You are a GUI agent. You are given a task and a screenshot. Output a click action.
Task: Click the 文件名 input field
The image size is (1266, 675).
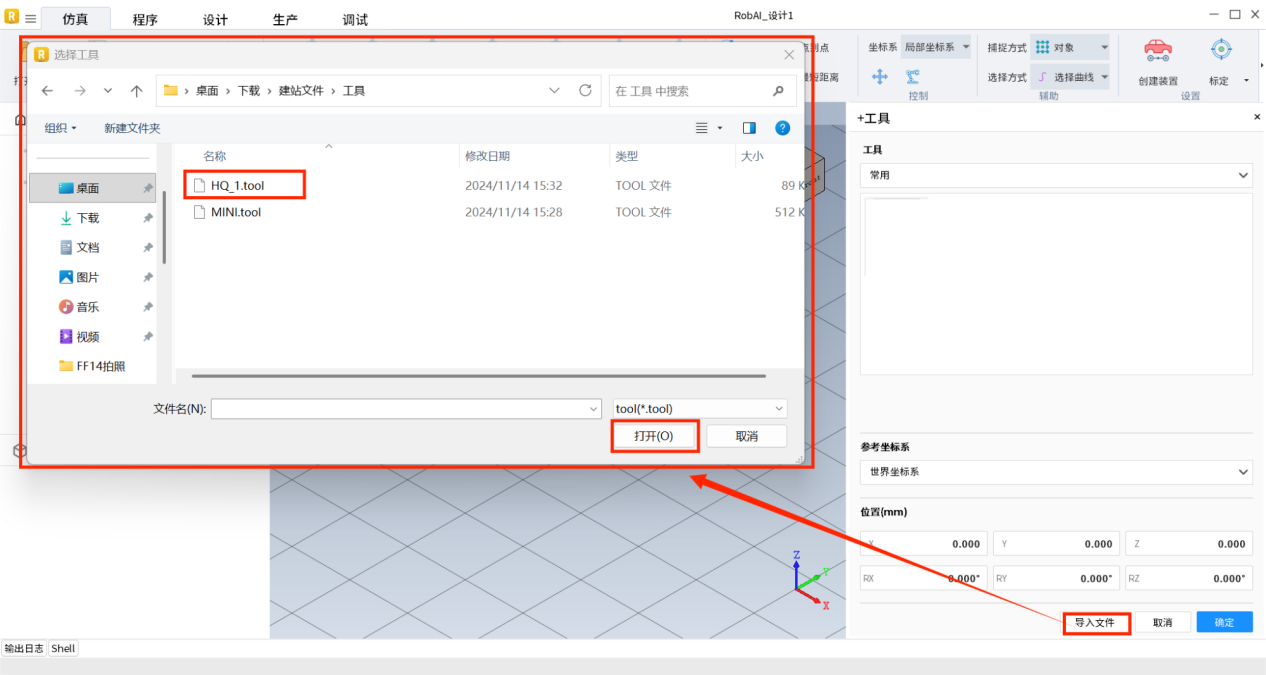400,409
